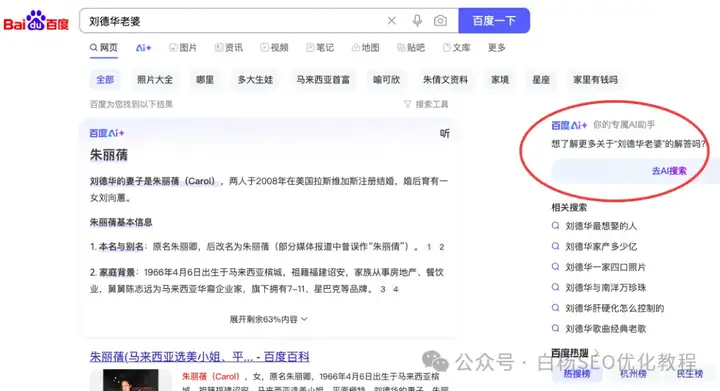
Task: Start voice search with microphone icon
Action: point(417,21)
